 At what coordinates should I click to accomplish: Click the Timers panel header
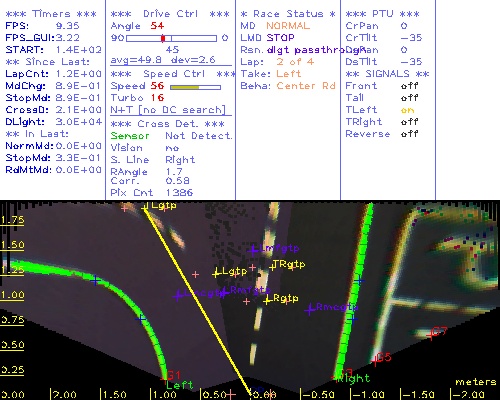coord(51,14)
